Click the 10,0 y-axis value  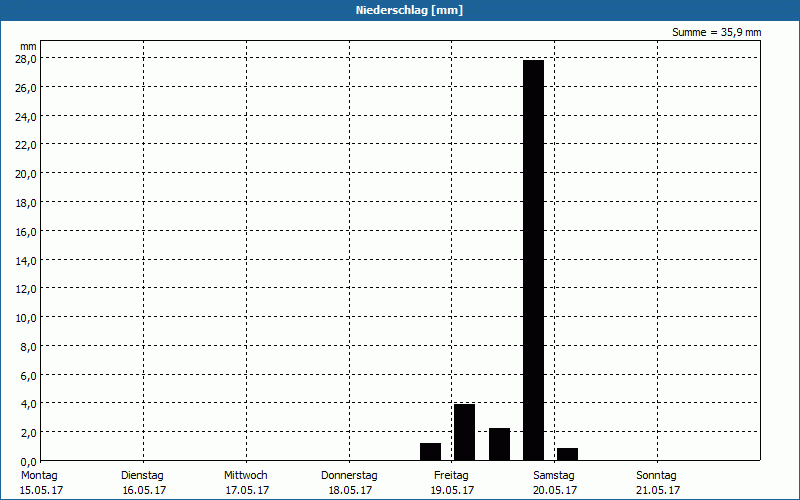coord(26,318)
